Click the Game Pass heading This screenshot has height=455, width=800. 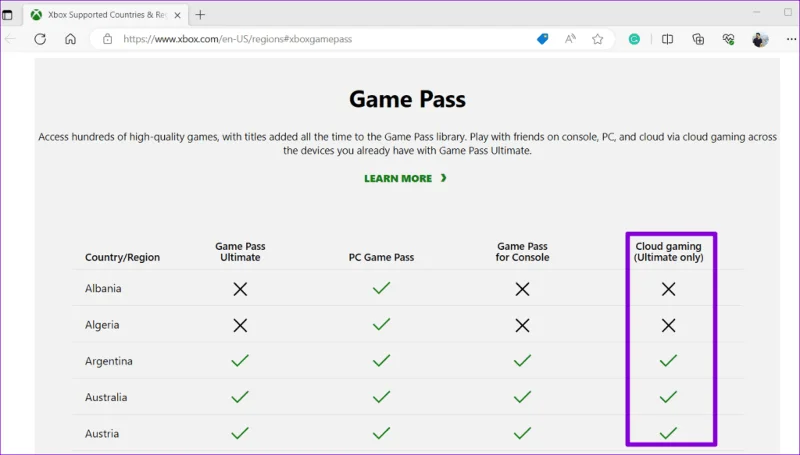click(407, 99)
